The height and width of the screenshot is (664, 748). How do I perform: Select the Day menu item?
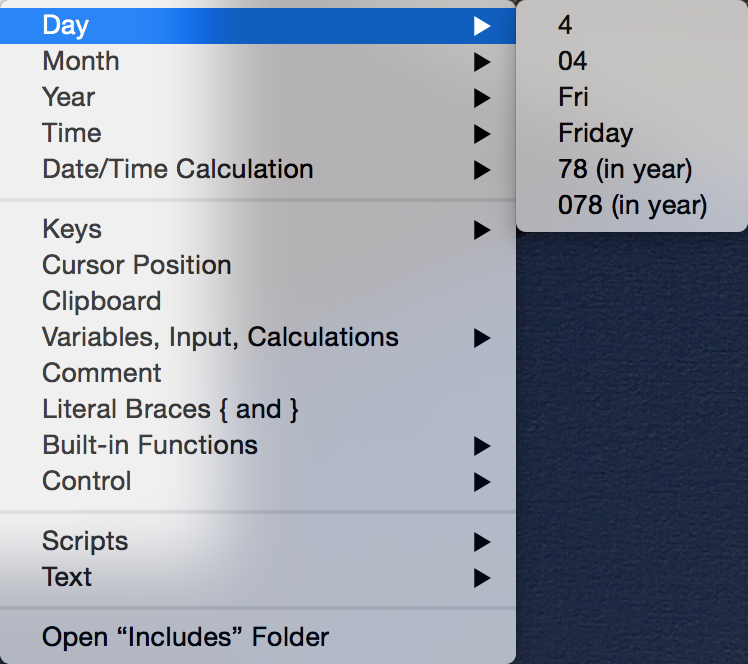tap(258, 26)
